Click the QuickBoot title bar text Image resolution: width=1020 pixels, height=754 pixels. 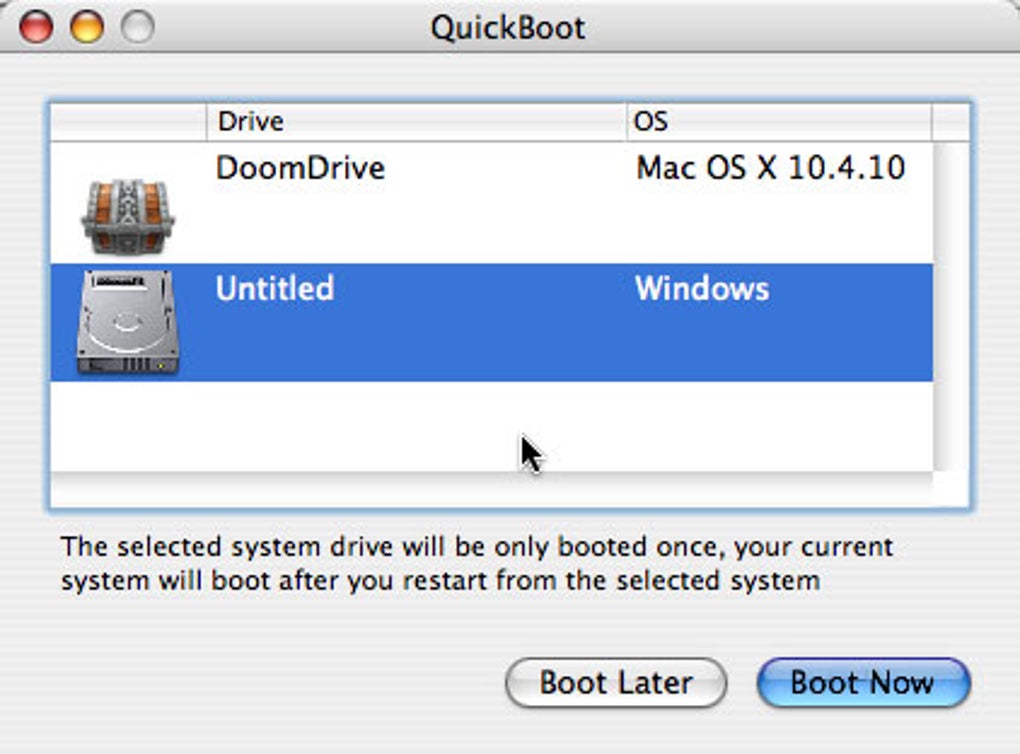coord(508,27)
